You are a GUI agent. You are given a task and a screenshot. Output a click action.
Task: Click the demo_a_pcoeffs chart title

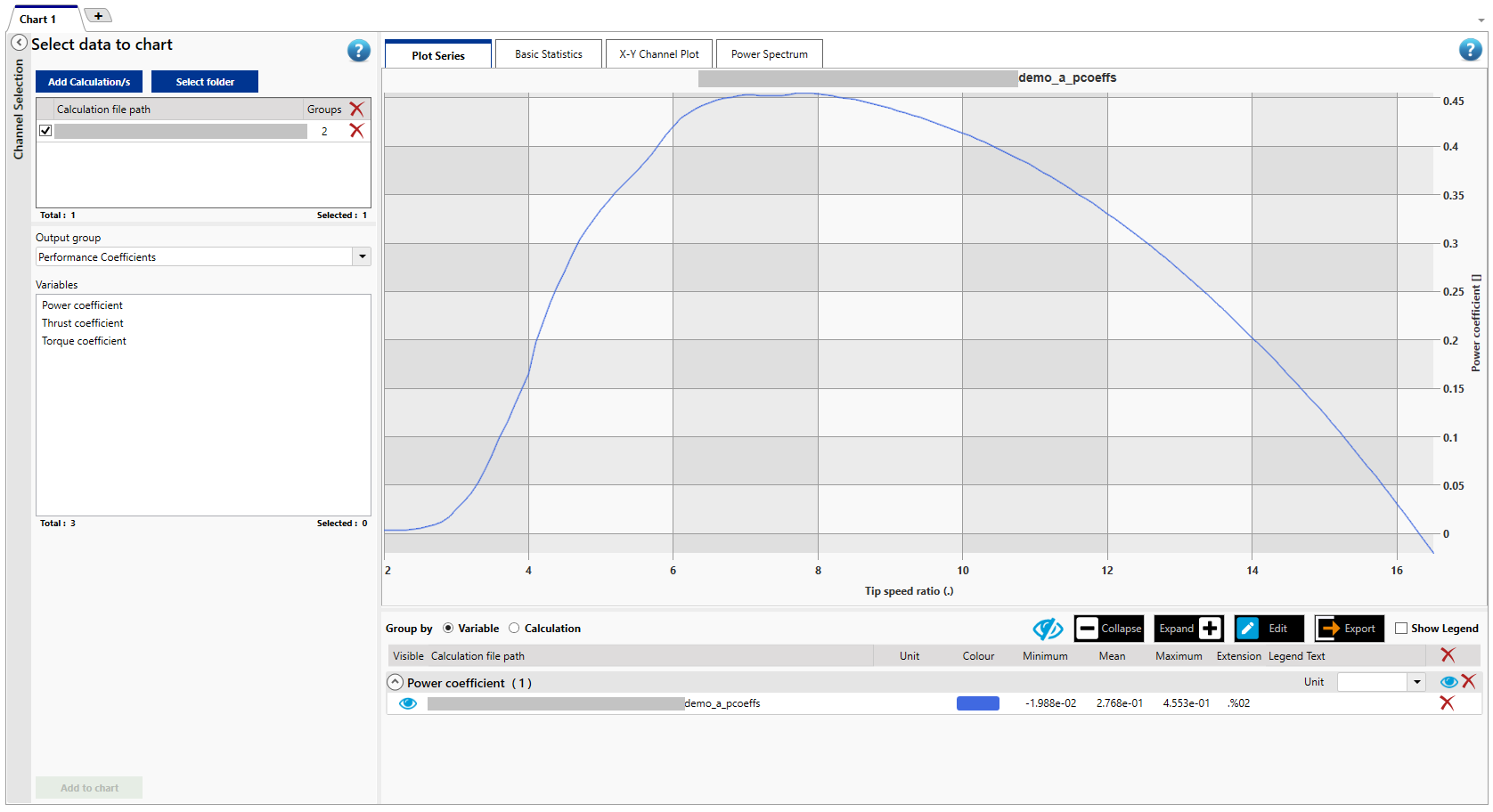tap(1067, 78)
